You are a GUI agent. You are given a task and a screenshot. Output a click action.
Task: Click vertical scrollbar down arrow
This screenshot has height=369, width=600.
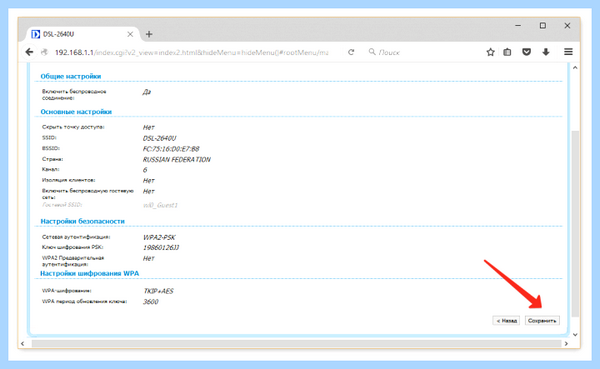(x=575, y=335)
